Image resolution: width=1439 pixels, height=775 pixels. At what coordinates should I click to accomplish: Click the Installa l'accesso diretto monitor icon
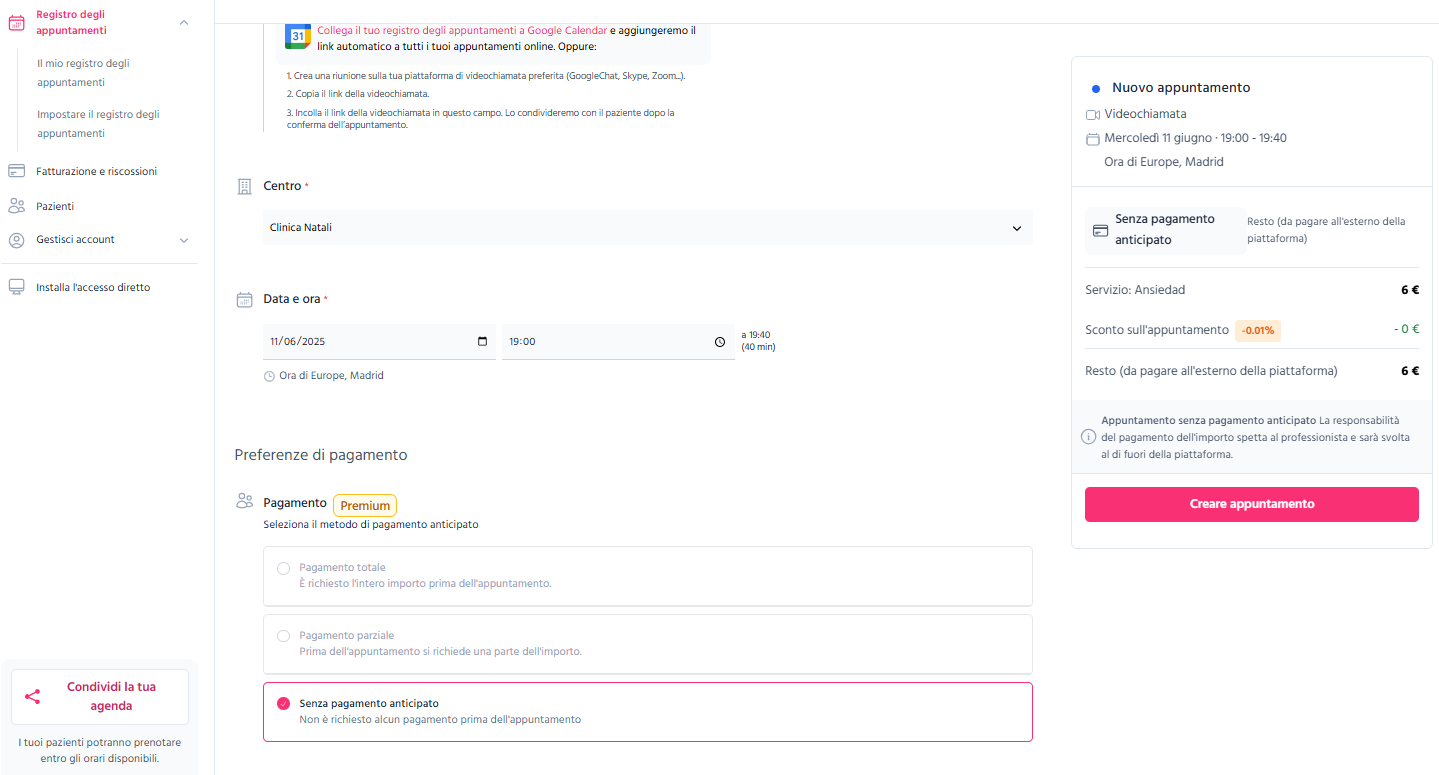pos(16,287)
